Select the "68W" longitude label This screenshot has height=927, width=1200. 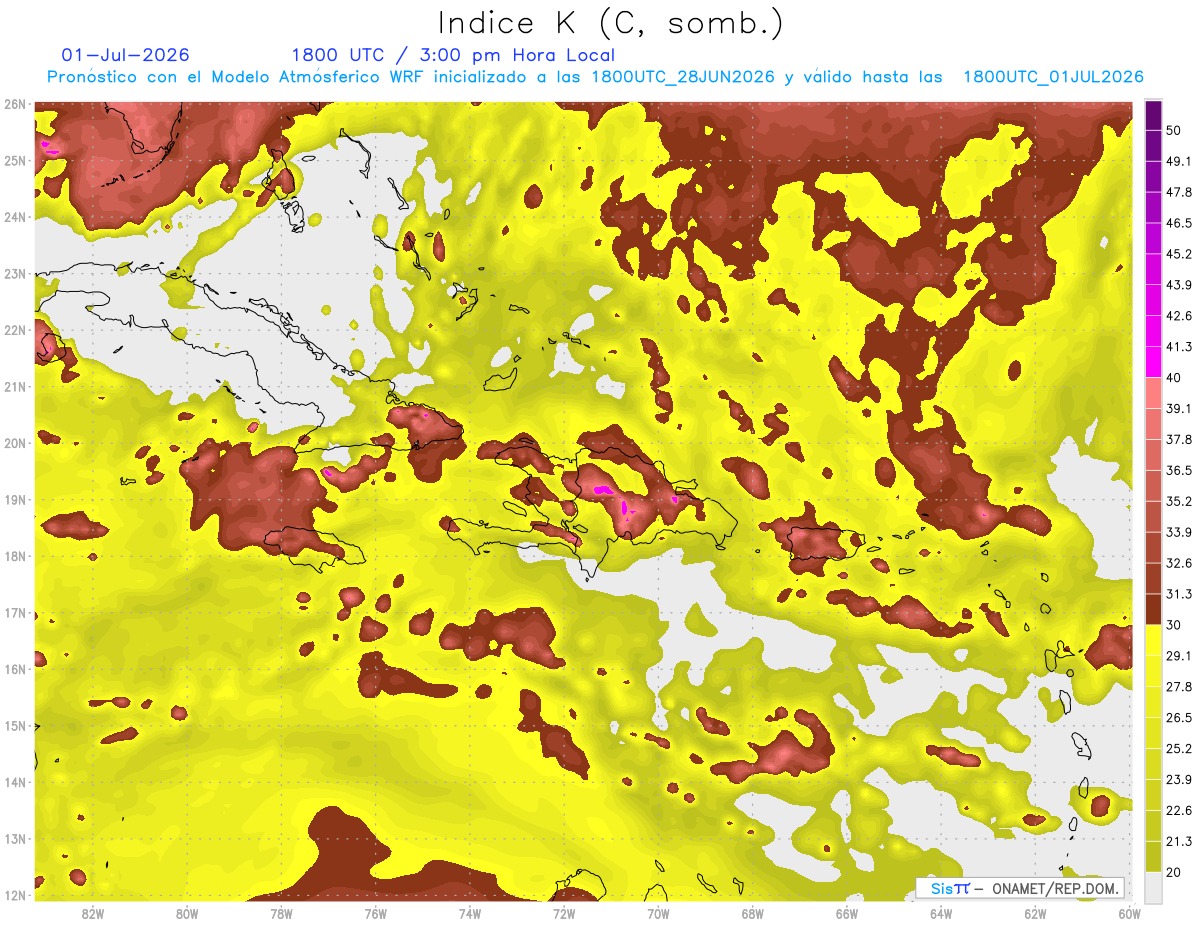[753, 914]
